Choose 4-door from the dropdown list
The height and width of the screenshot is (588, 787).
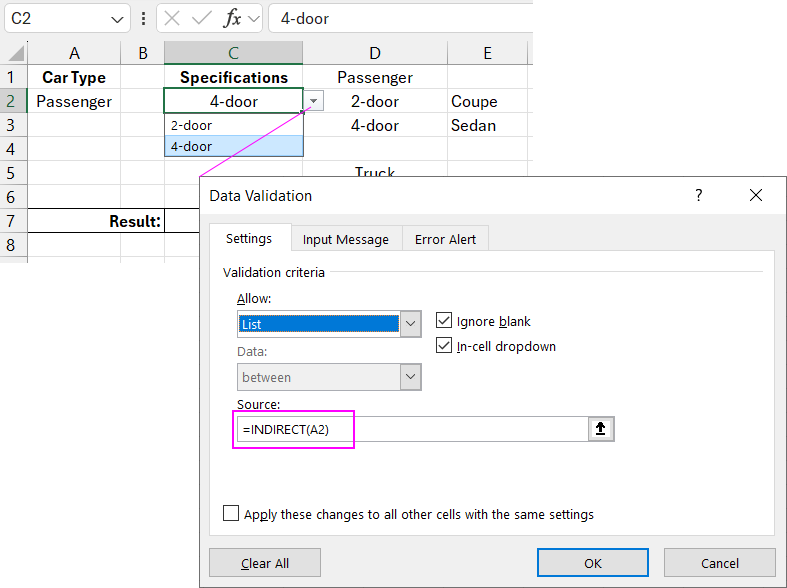(234, 146)
